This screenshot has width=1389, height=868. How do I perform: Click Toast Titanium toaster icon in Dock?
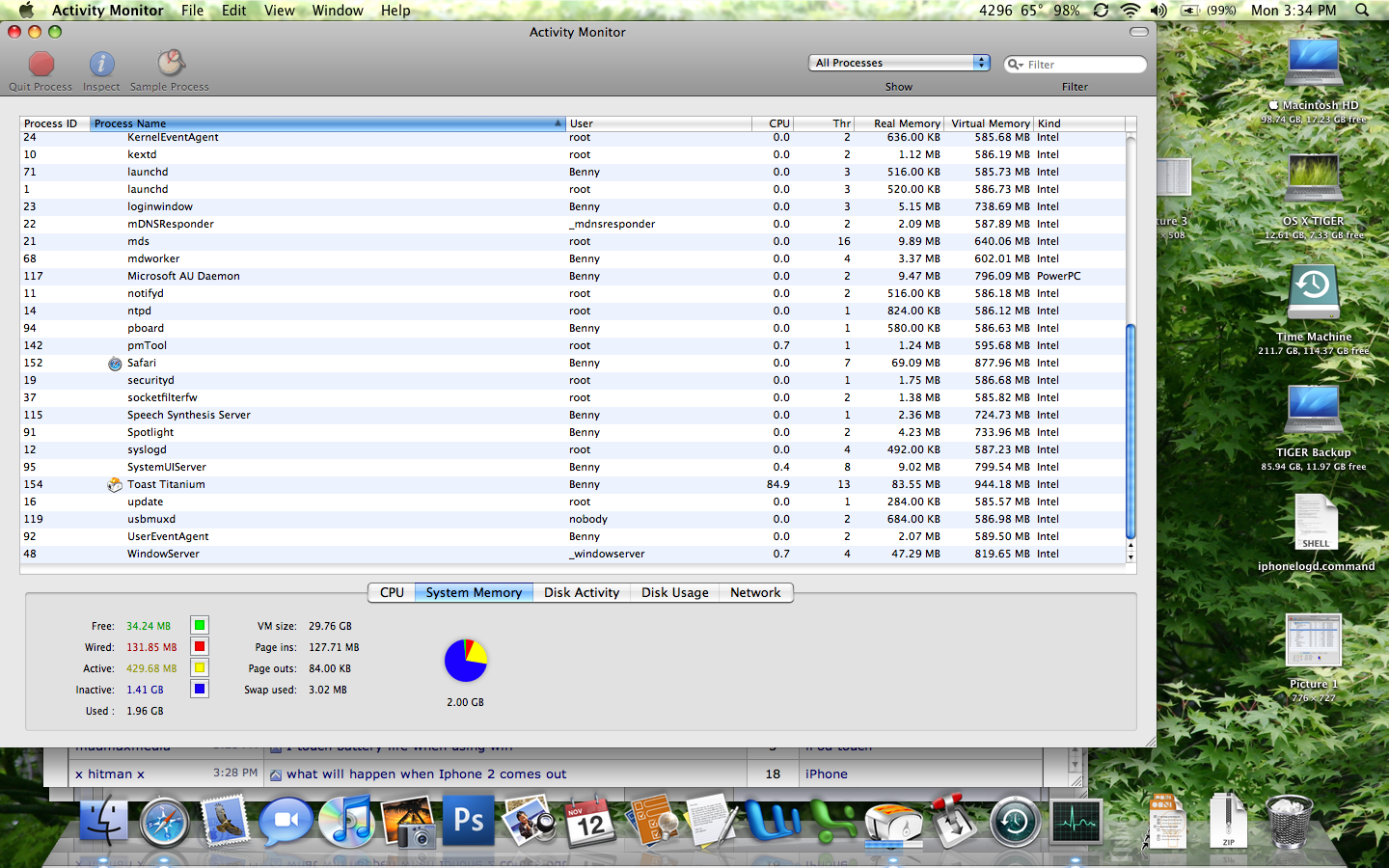tap(894, 824)
